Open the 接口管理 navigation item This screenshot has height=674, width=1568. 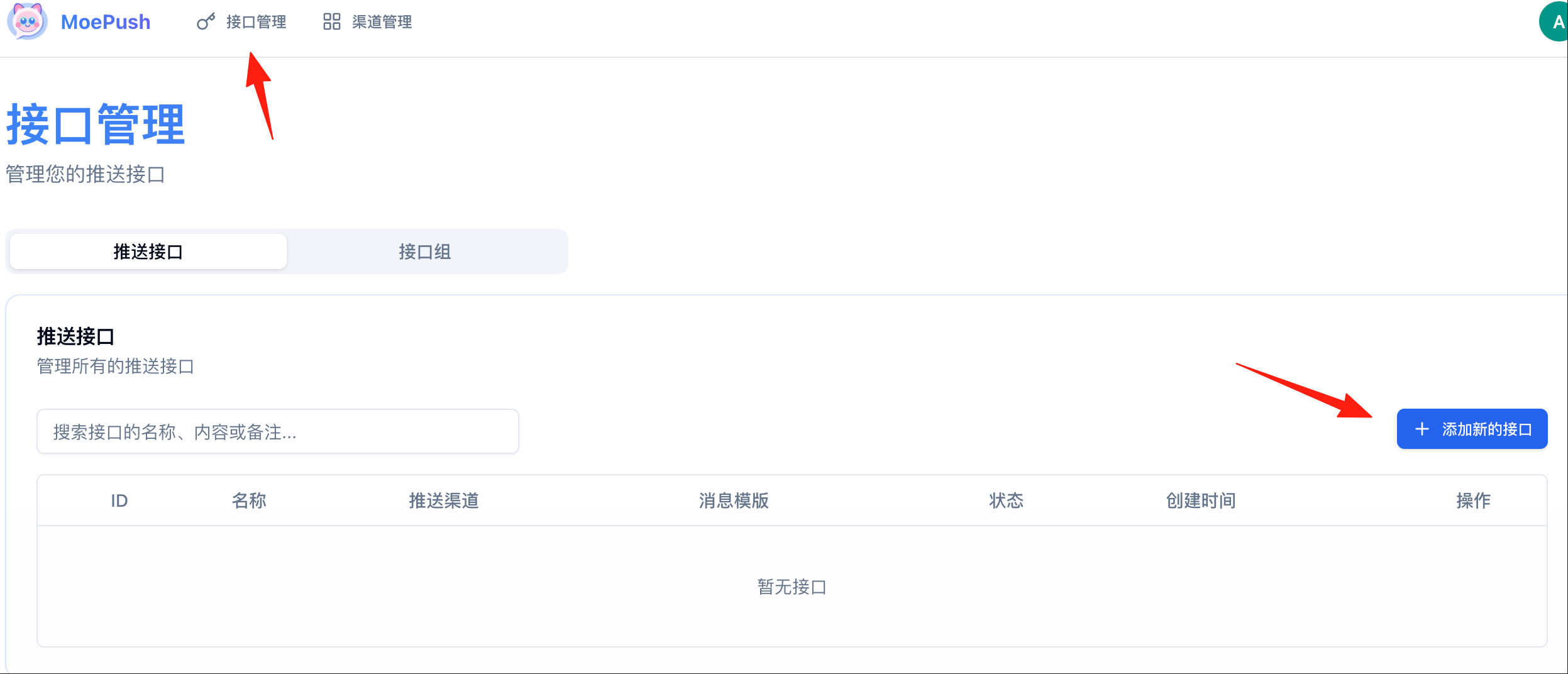pyautogui.click(x=241, y=22)
